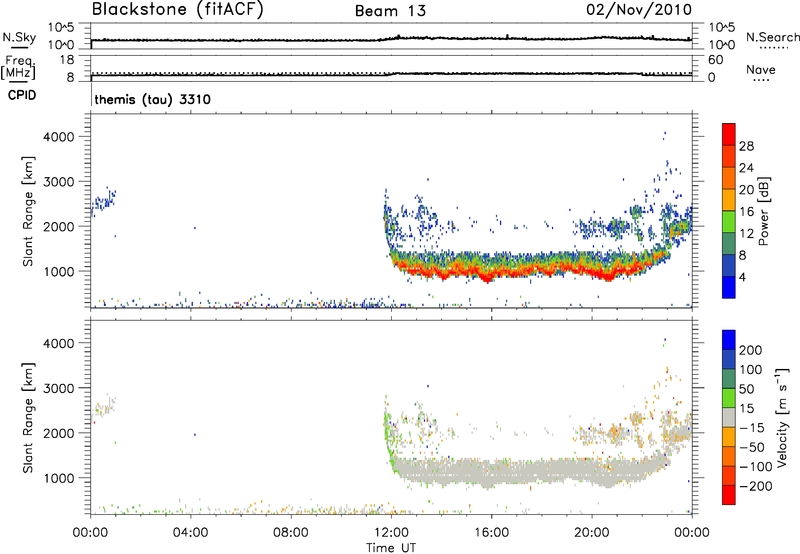Click the '08:00' time tick label
Image resolution: width=800 pixels, height=554 pixels.
[291, 533]
